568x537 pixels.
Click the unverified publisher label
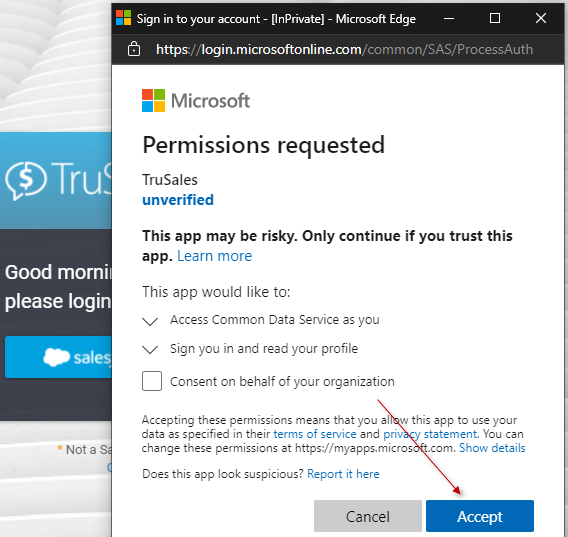tap(178, 200)
